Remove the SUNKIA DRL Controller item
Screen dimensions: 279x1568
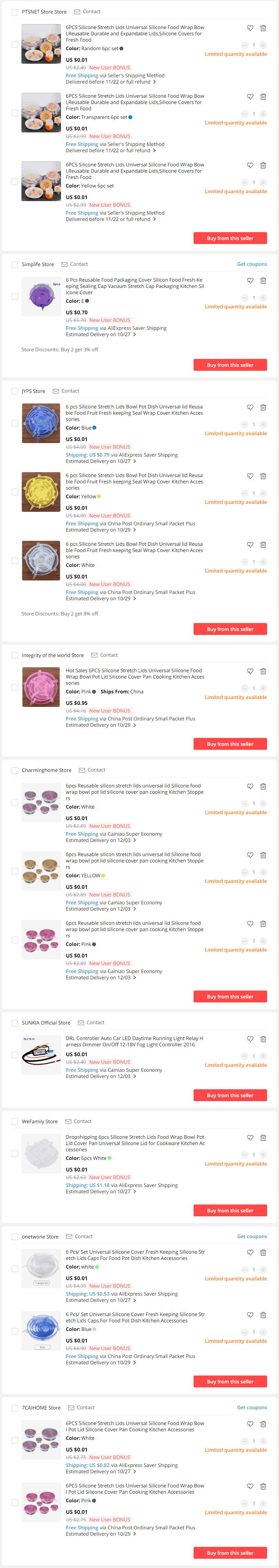pos(263,1039)
